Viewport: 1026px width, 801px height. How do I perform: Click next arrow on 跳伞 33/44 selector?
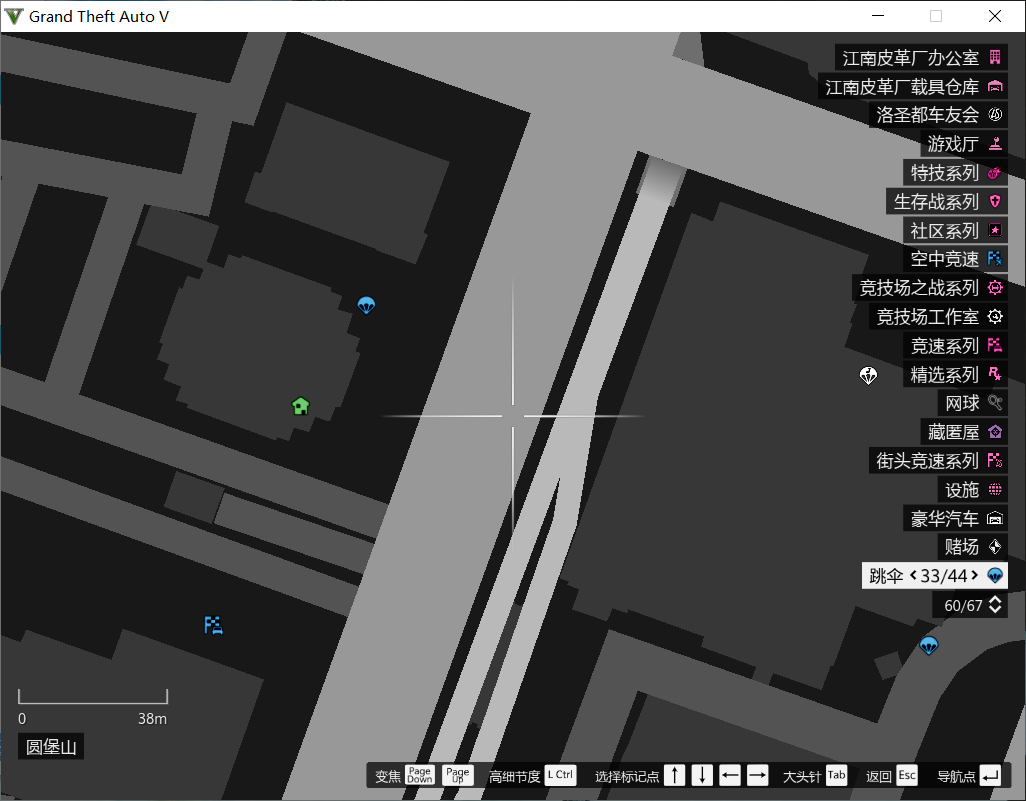974,575
